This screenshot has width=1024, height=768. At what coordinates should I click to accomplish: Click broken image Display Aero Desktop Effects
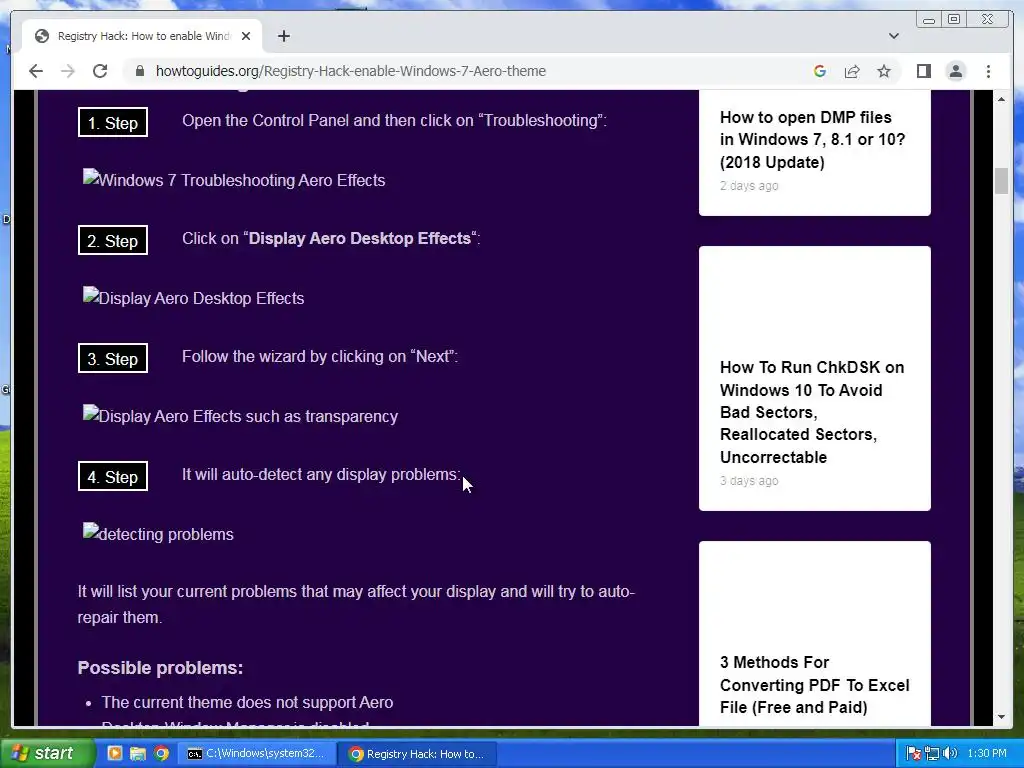click(193, 298)
